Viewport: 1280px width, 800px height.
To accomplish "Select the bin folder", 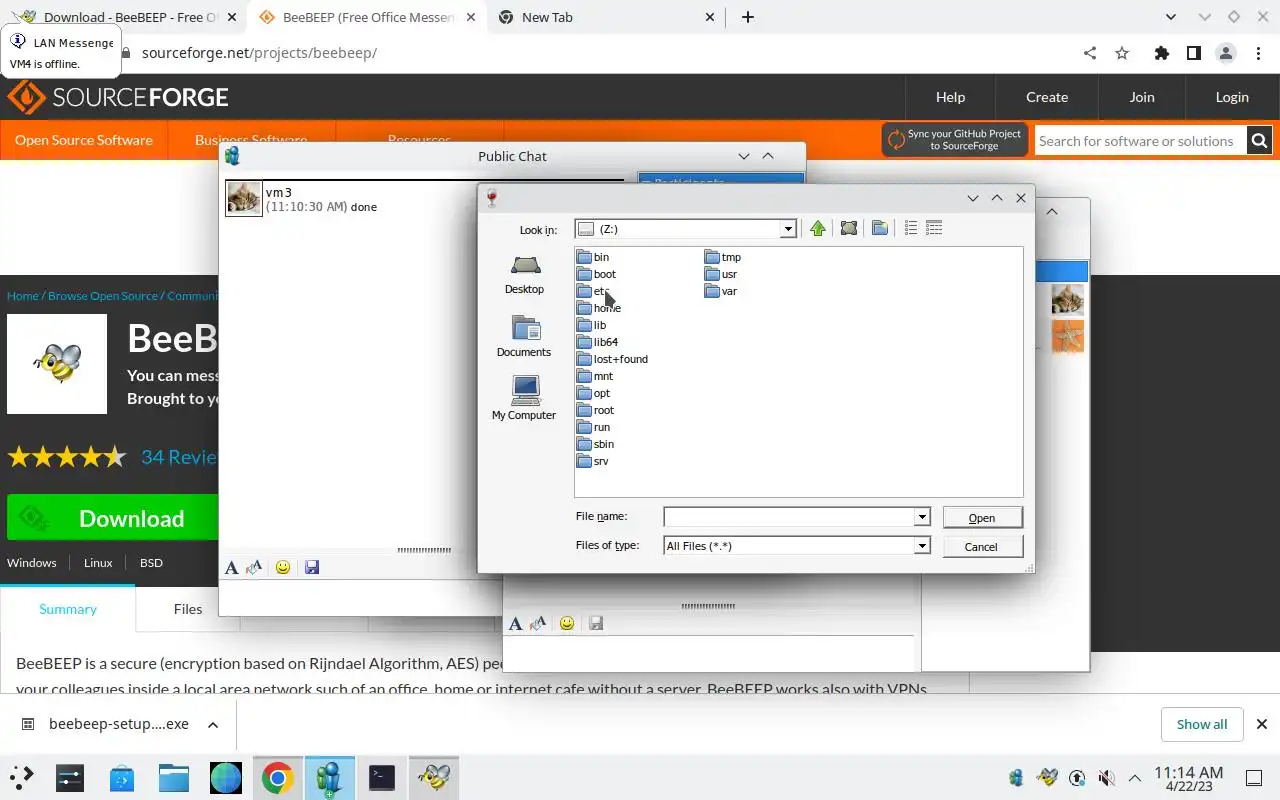I will [593, 257].
